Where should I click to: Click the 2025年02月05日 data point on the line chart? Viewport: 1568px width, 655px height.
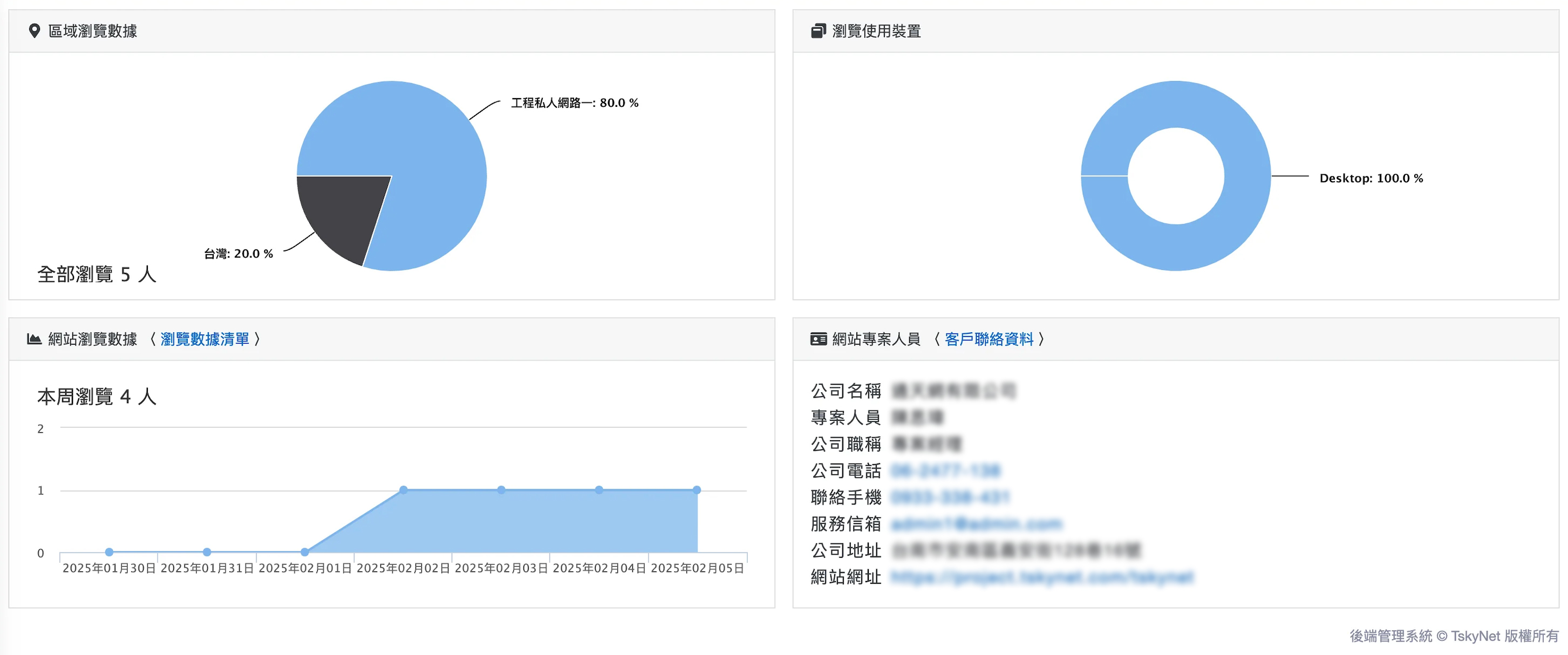[697, 490]
